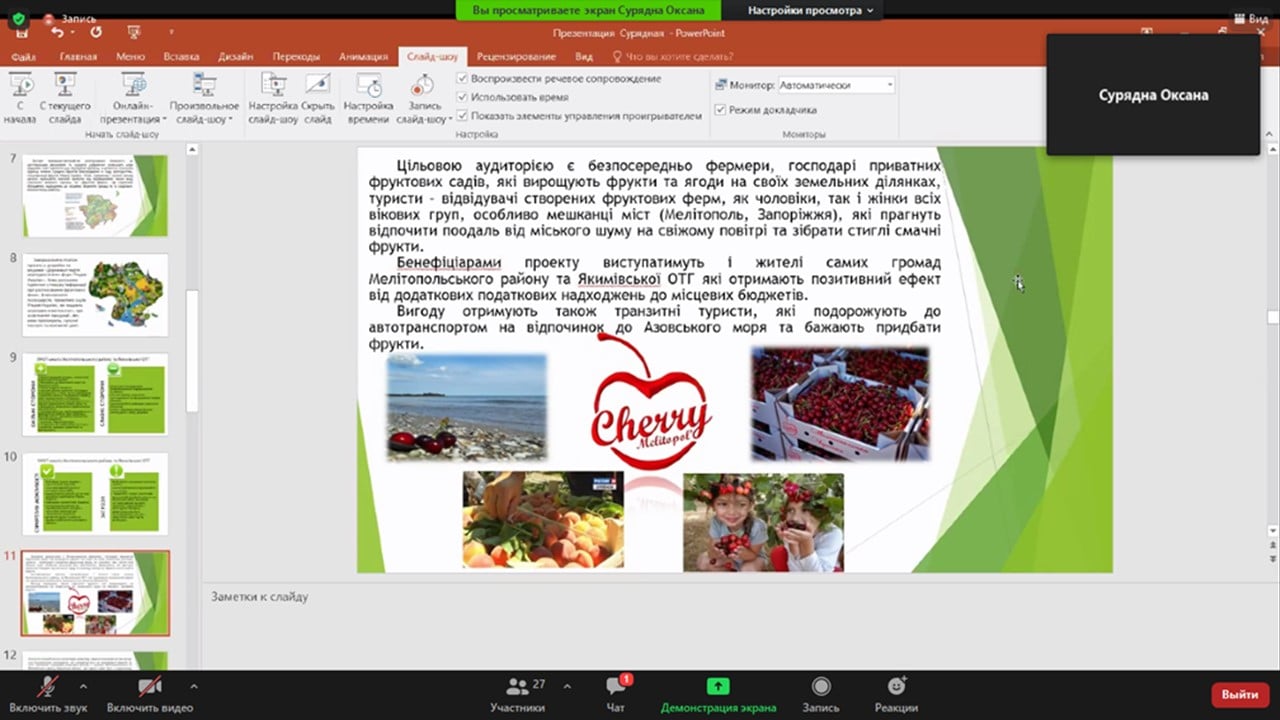Toggle the 'Режим докладчика' checkbox
Image resolution: width=1280 pixels, height=720 pixels.
click(720, 110)
